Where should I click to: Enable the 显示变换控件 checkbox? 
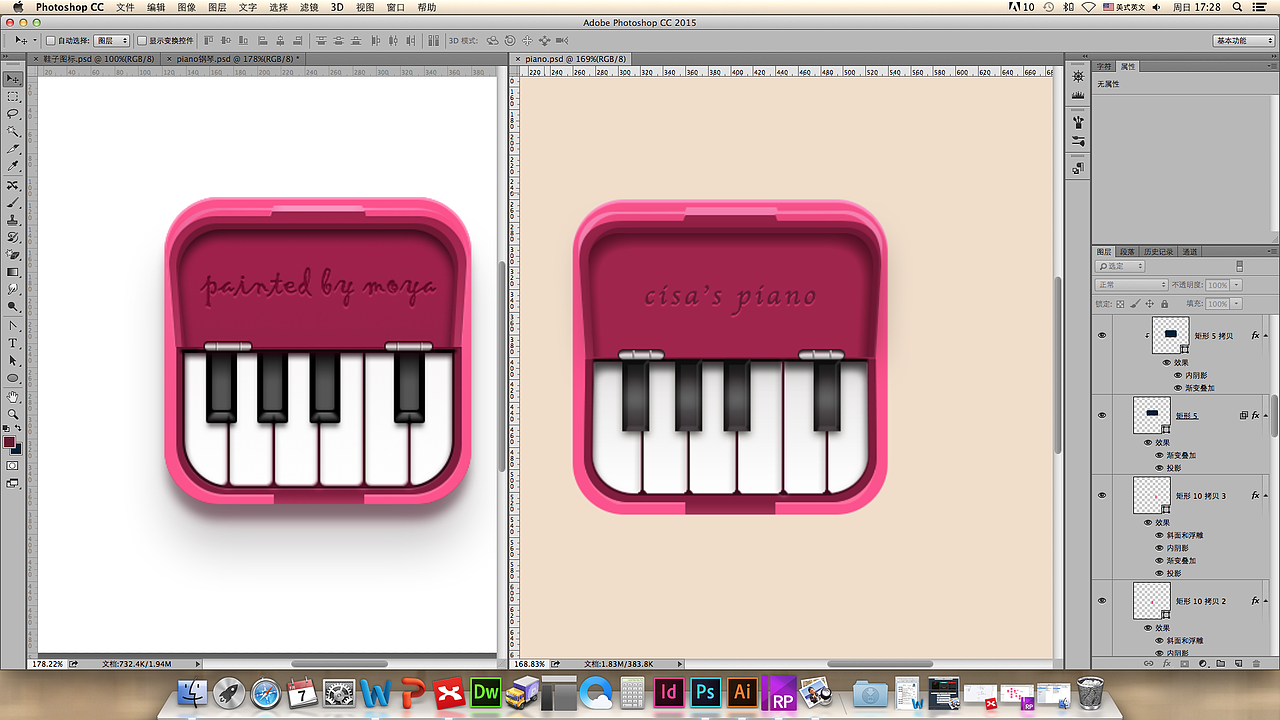142,41
